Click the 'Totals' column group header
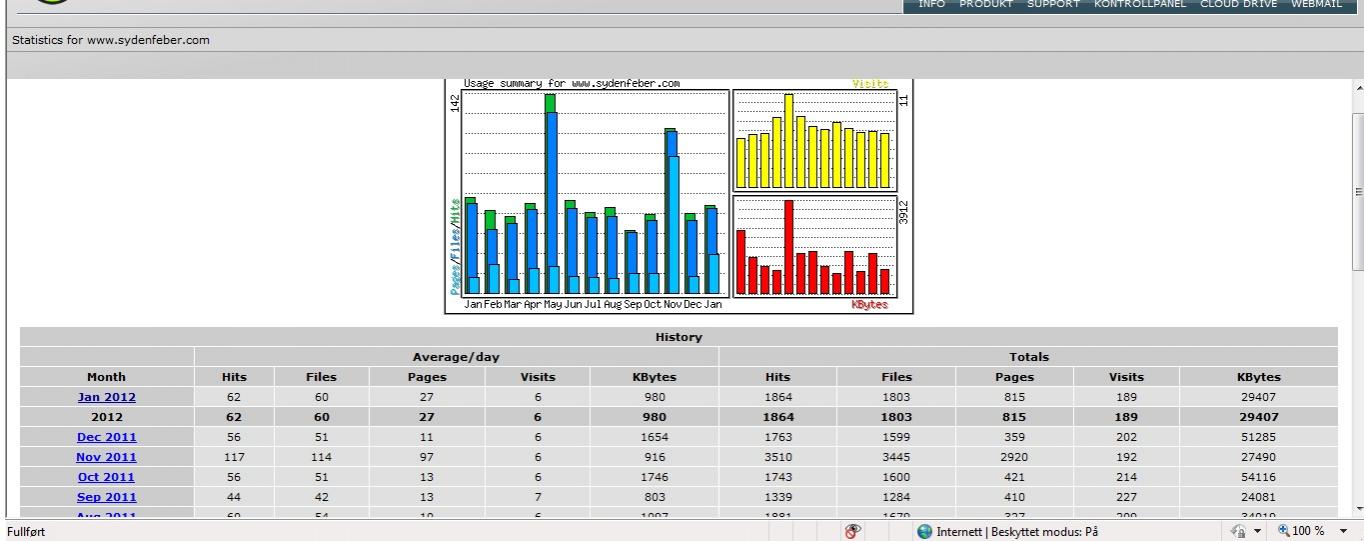Screen dimensions: 1364x541 coord(1028,357)
